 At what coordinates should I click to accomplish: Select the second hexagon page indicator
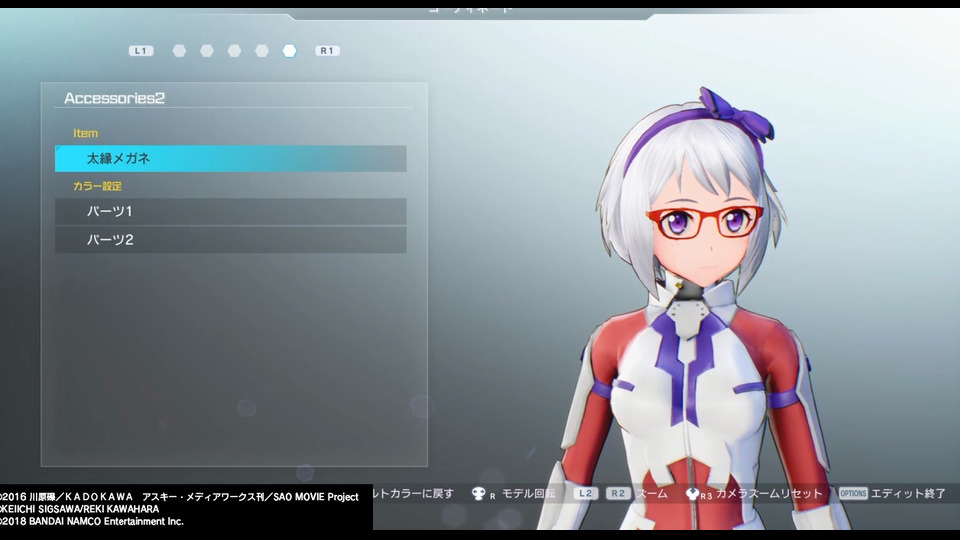207,51
